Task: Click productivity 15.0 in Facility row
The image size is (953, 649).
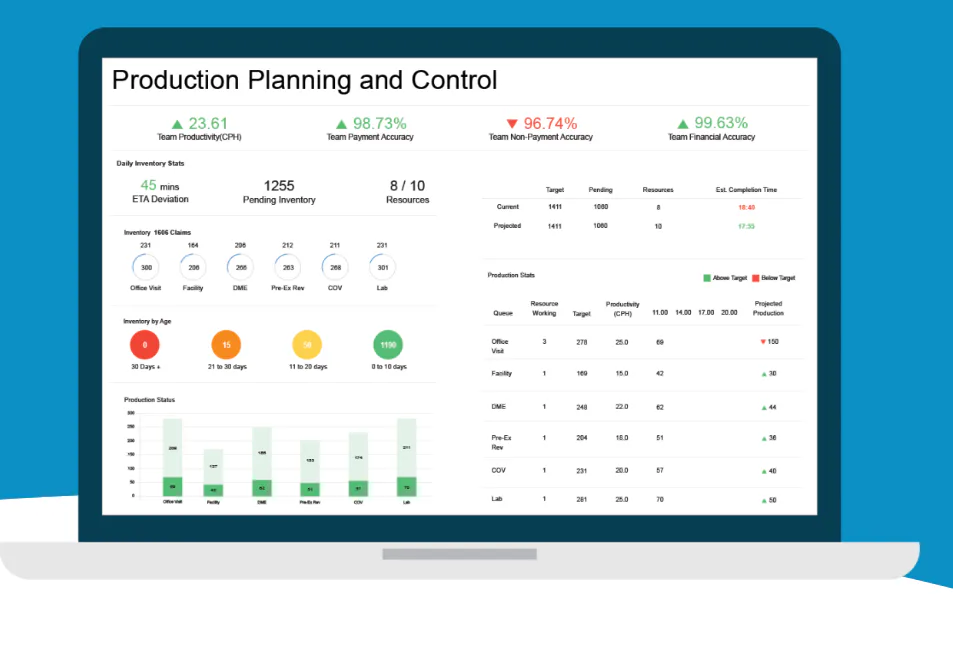Action: [x=622, y=374]
